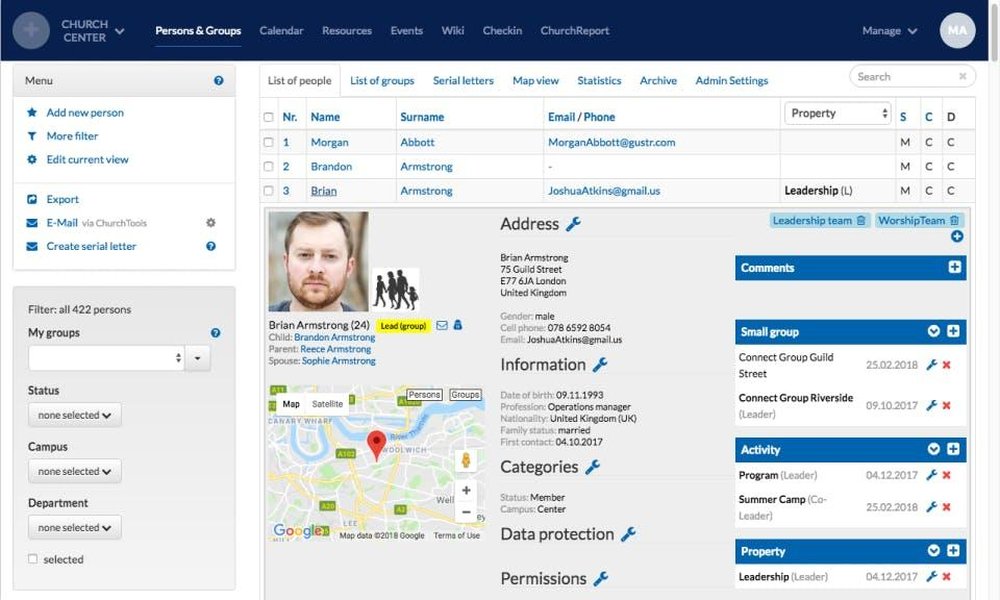
Task: Open the Calendar menu item
Action: point(281,31)
